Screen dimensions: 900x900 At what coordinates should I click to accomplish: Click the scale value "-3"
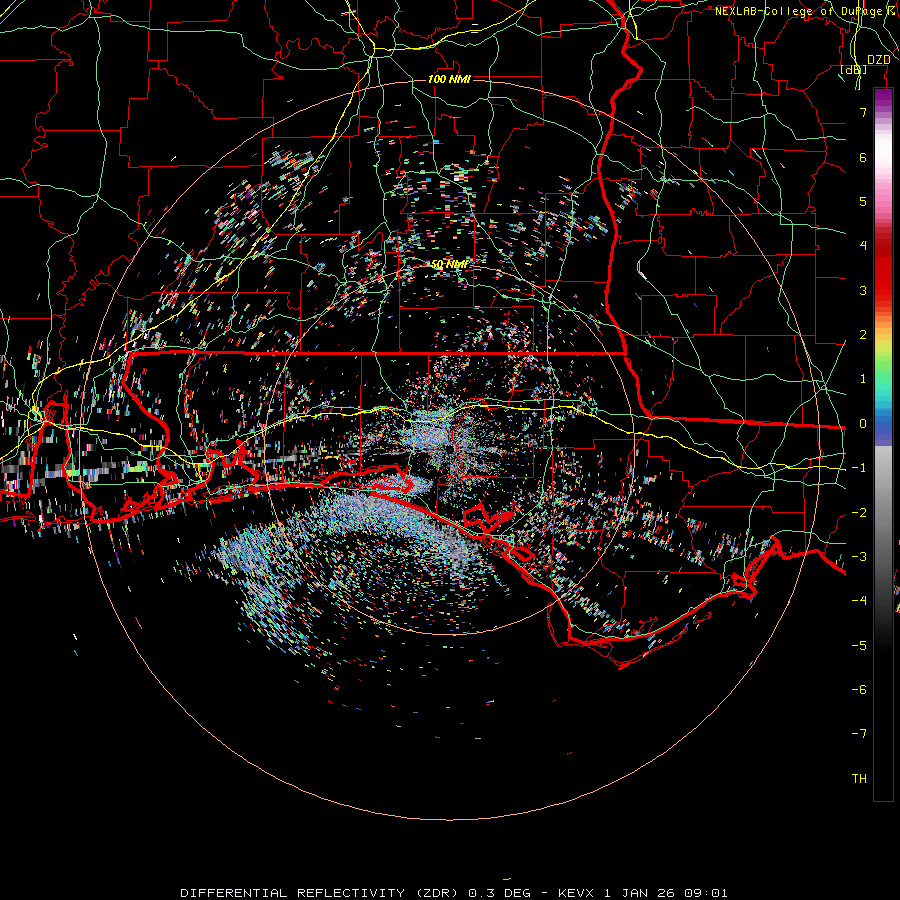(859, 557)
